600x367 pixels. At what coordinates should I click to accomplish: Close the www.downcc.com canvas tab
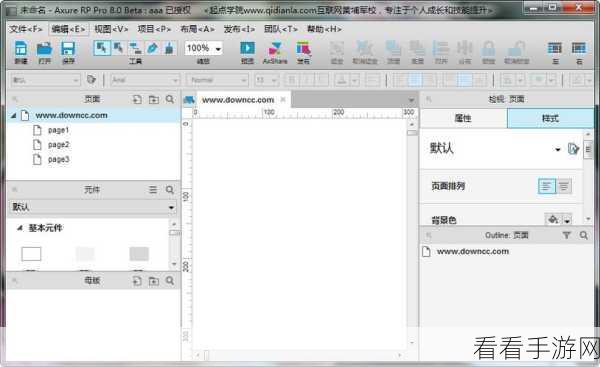[283, 99]
